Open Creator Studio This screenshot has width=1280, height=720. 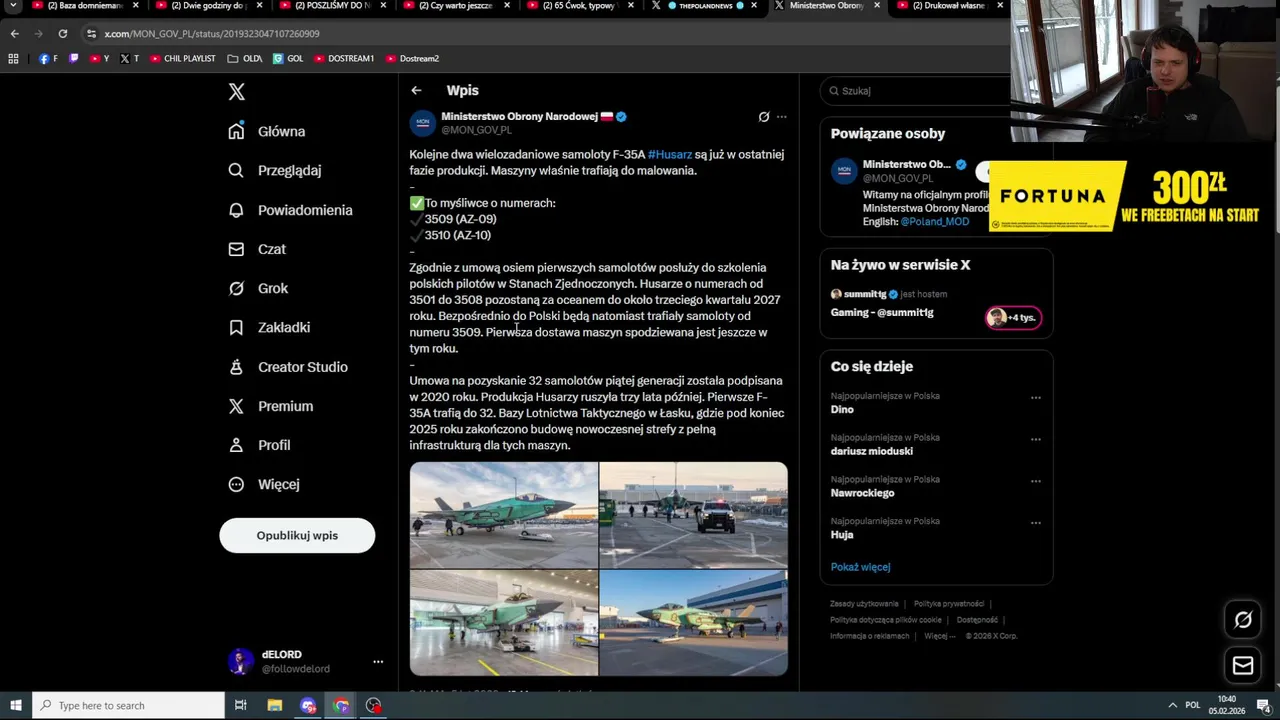287,367
